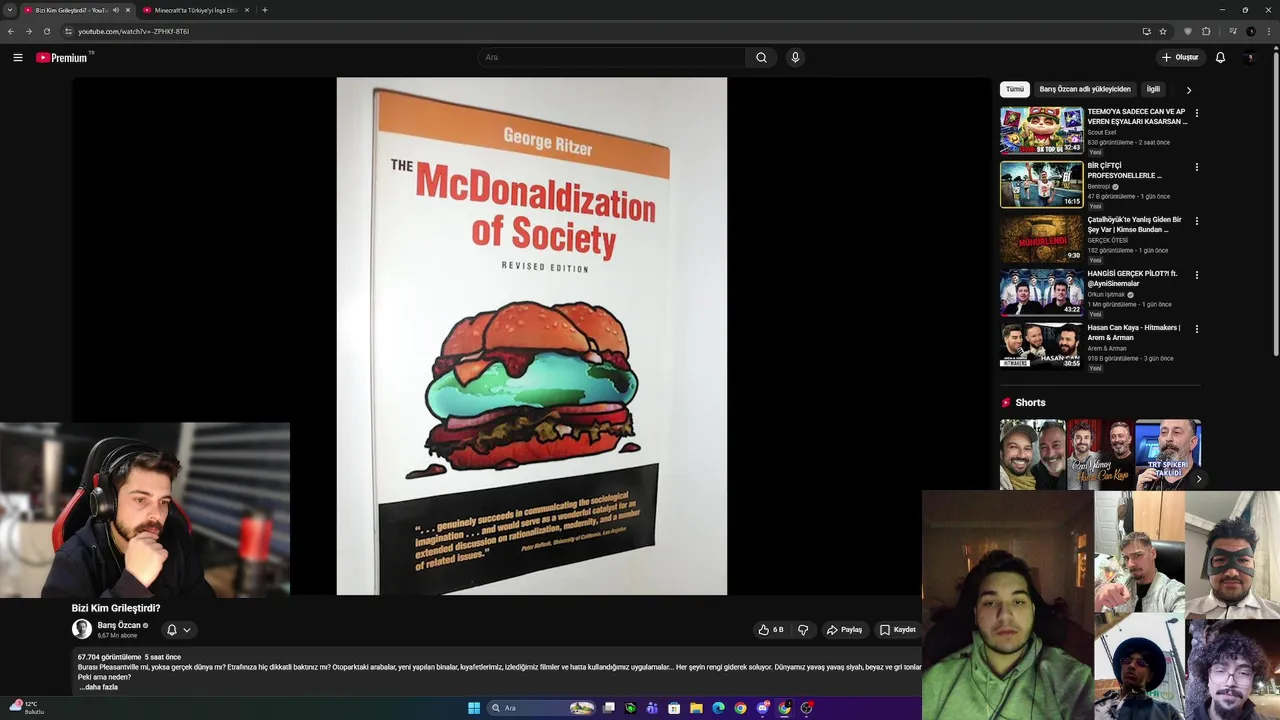Open Chrome three-dot menu
Screen dimensions: 1280x720
(x=1268, y=31)
